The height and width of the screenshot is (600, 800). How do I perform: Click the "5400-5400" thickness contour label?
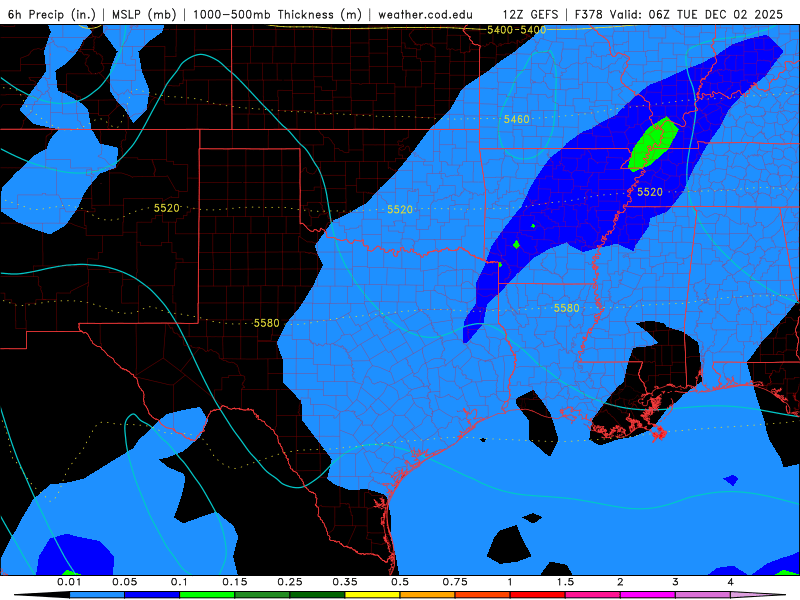tap(516, 30)
